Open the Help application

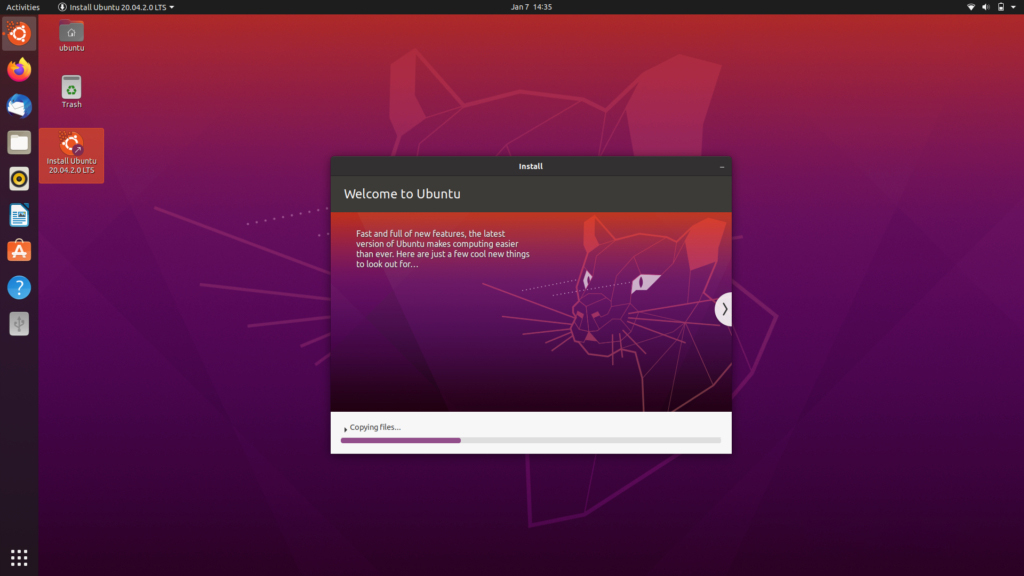click(18, 287)
